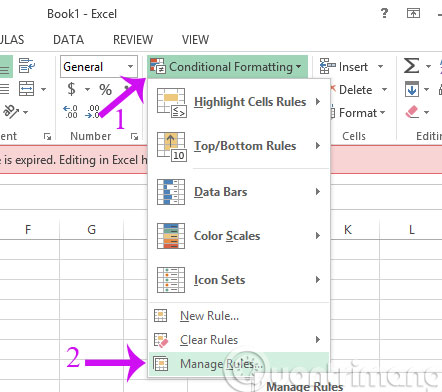Select column L header

411,229
